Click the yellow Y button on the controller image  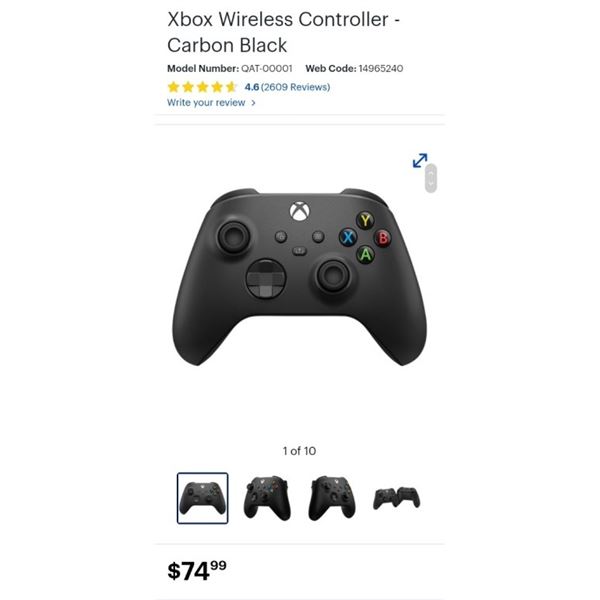coord(365,220)
